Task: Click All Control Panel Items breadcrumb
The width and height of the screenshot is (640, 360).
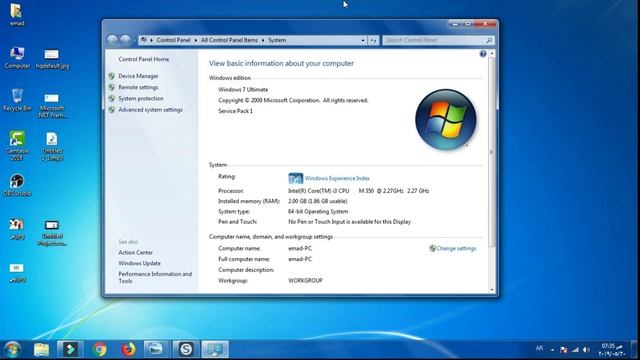Action: 229,40
